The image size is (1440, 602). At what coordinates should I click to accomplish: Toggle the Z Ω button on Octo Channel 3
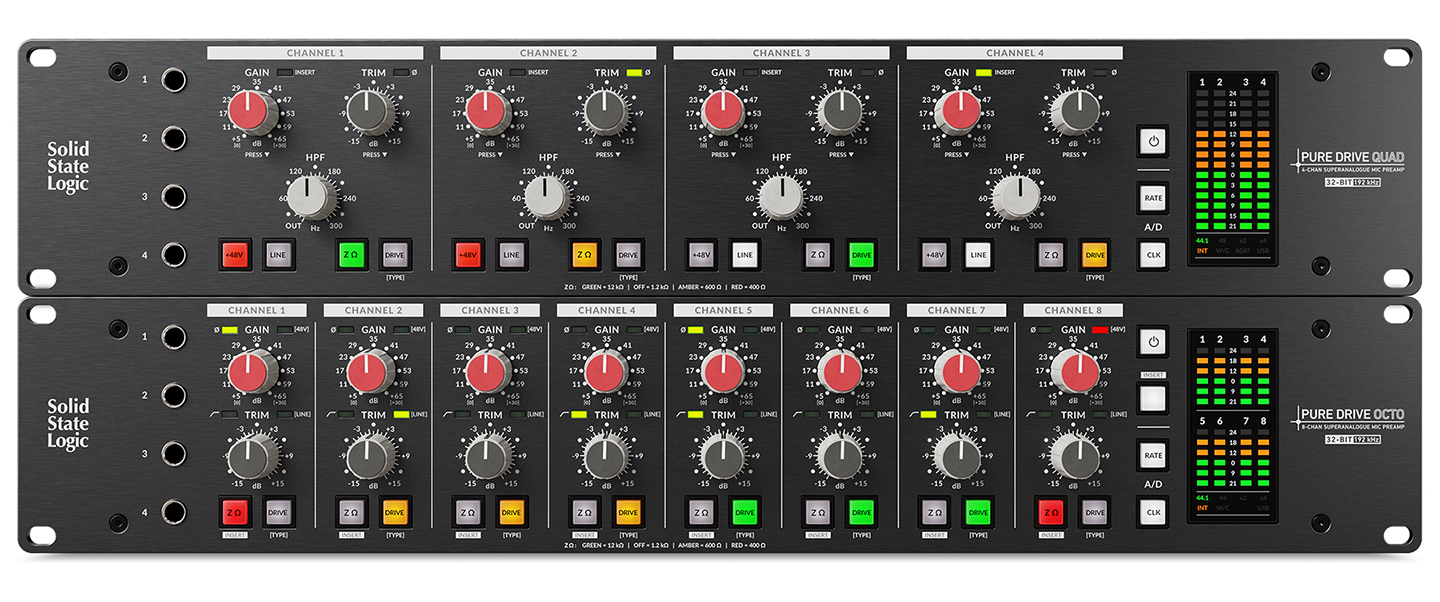click(467, 512)
